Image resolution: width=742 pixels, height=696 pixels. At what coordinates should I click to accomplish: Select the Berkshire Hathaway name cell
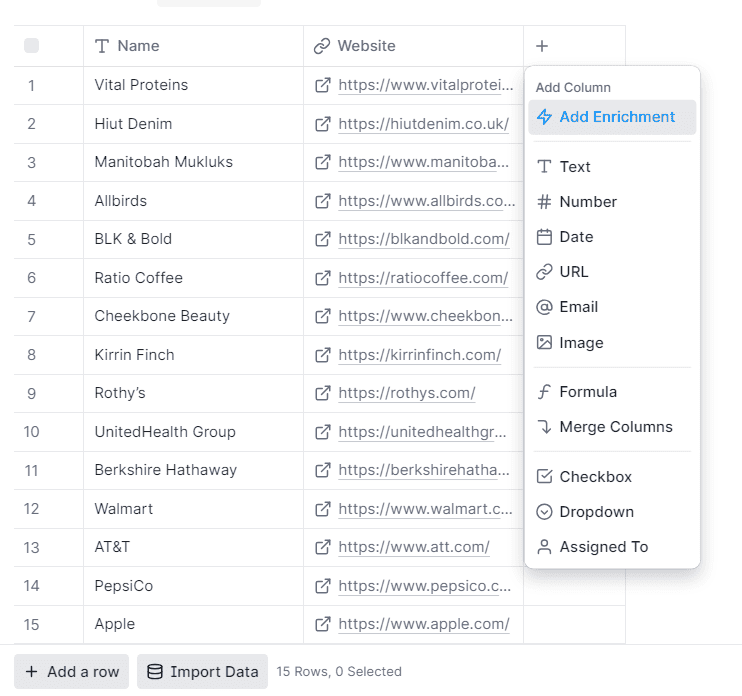point(166,470)
